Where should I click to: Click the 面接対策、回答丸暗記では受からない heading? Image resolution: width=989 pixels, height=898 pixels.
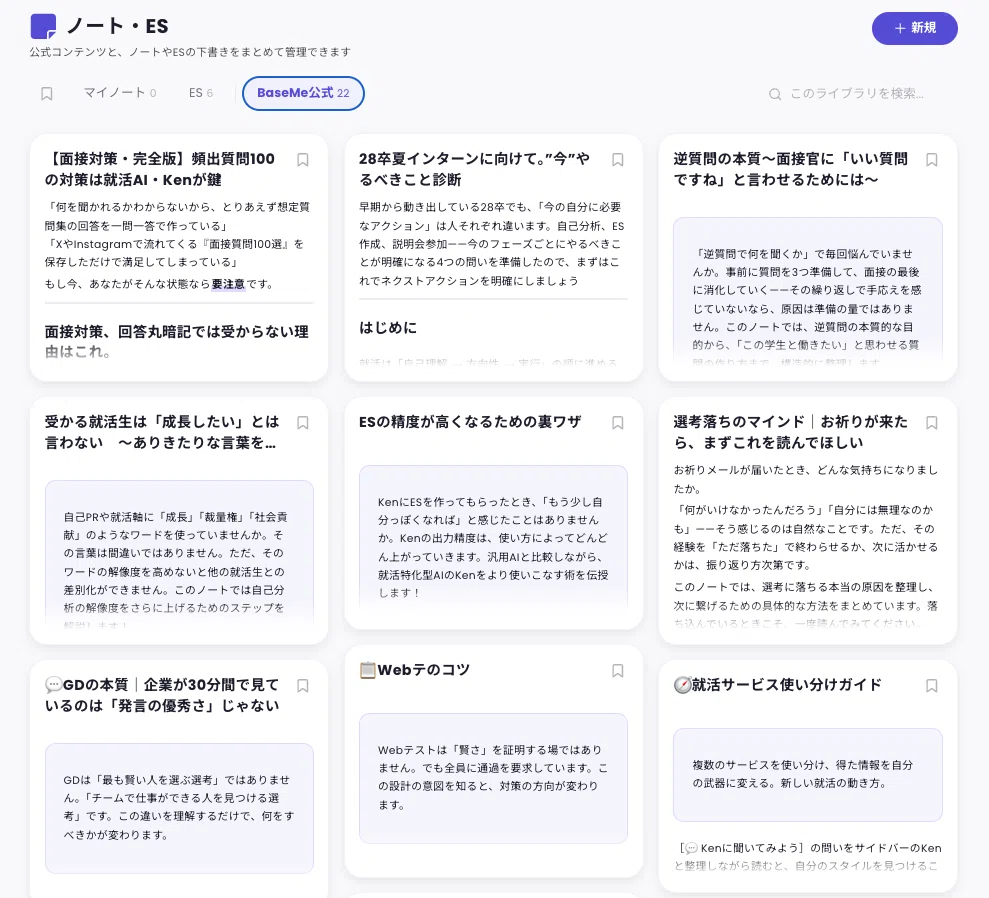177,342
